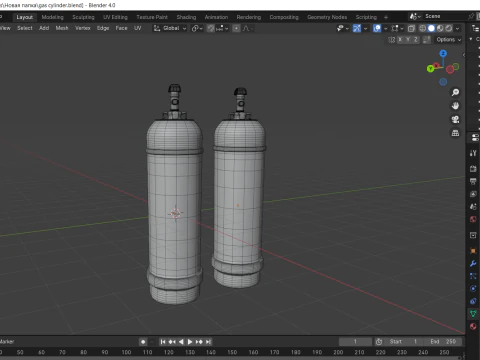The image size is (480, 360).
Task: Open the Options dropdown
Action: pos(449,40)
